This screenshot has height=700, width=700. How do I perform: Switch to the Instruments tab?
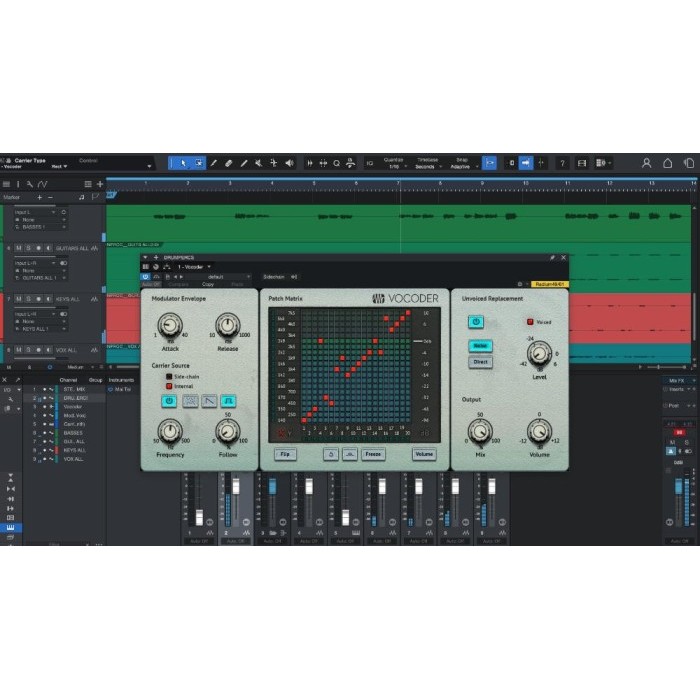pyautogui.click(x=121, y=380)
